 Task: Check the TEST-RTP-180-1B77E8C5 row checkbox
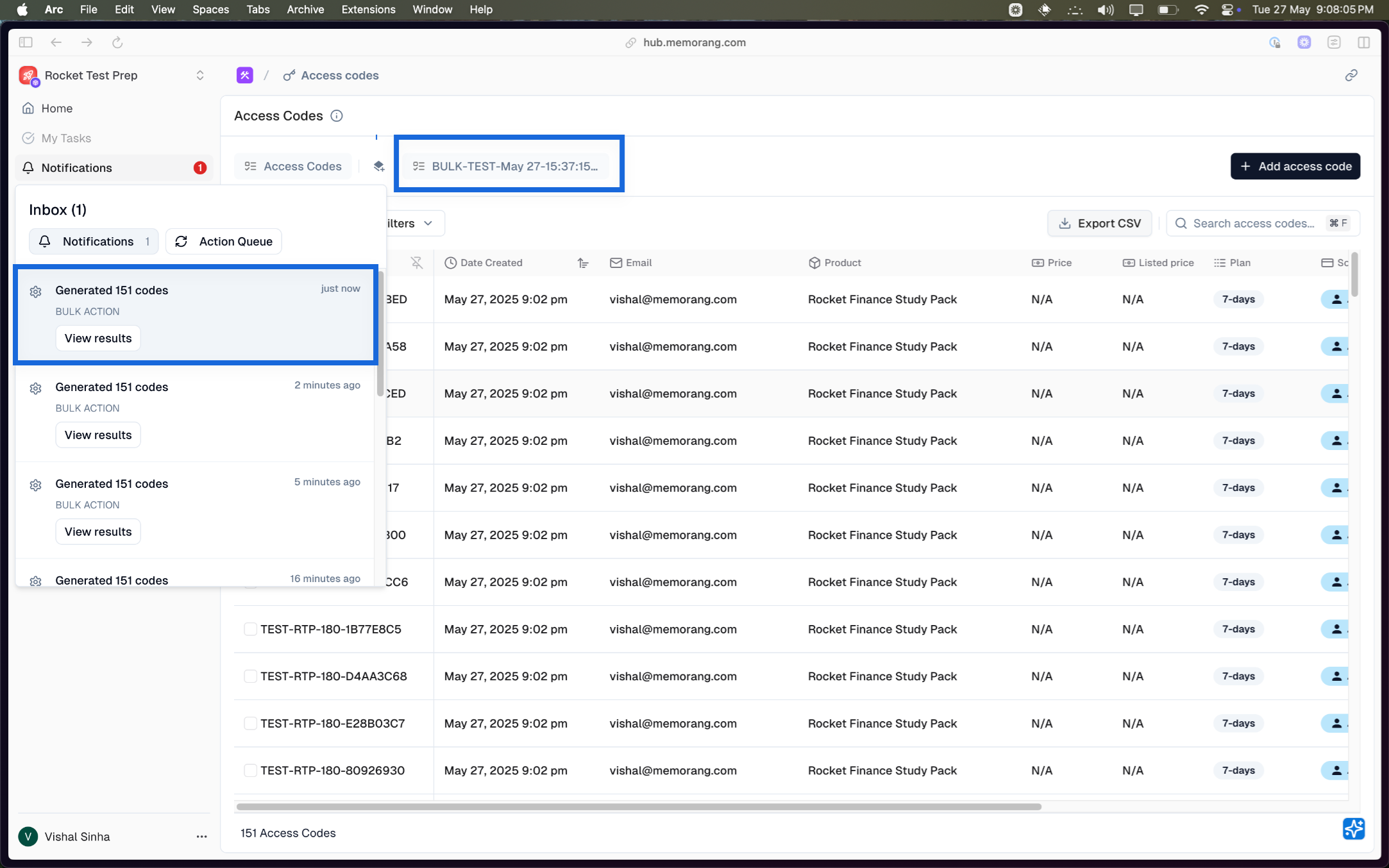(250, 629)
